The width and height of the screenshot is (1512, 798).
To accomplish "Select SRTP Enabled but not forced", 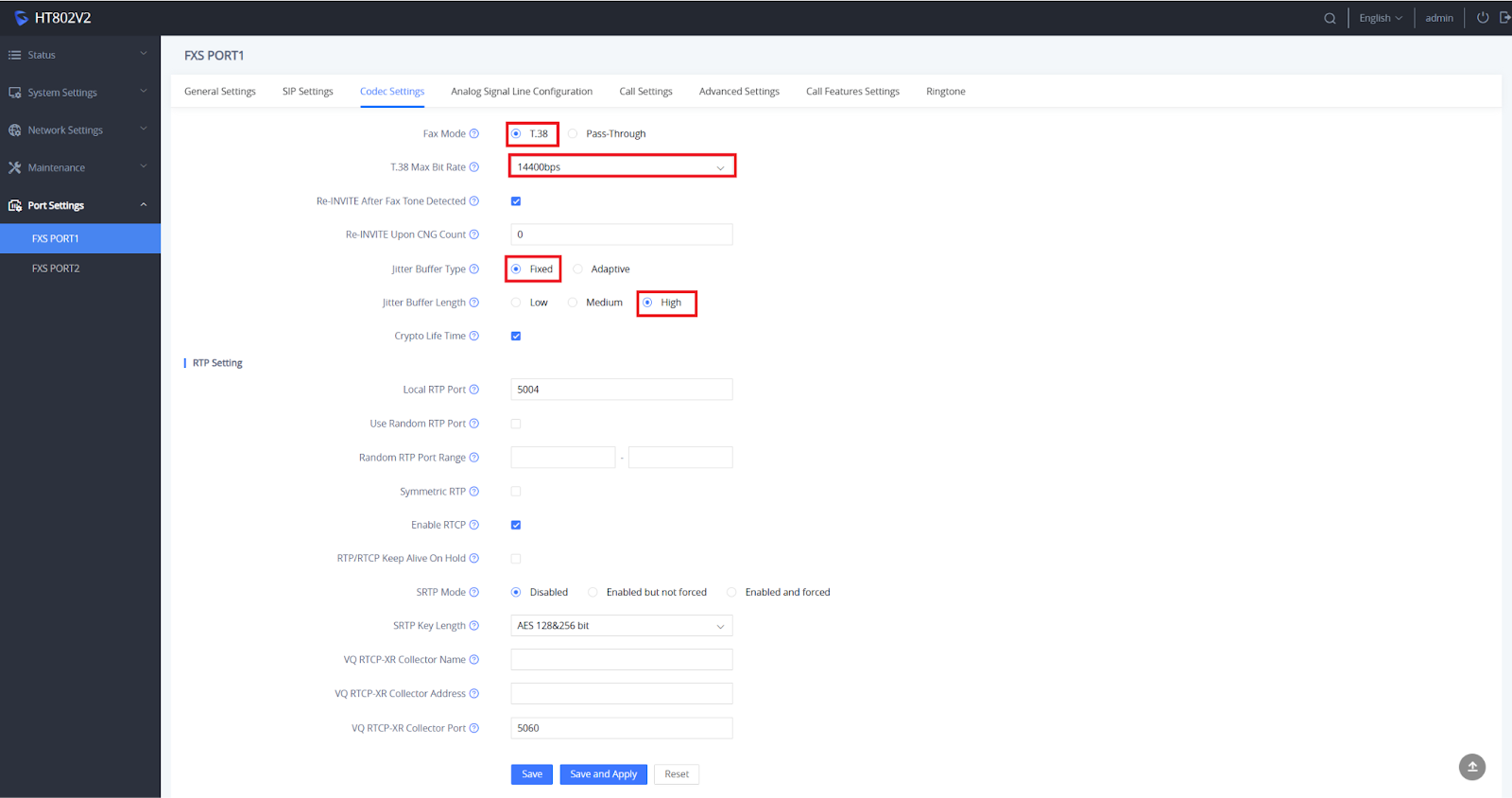I will point(593,592).
